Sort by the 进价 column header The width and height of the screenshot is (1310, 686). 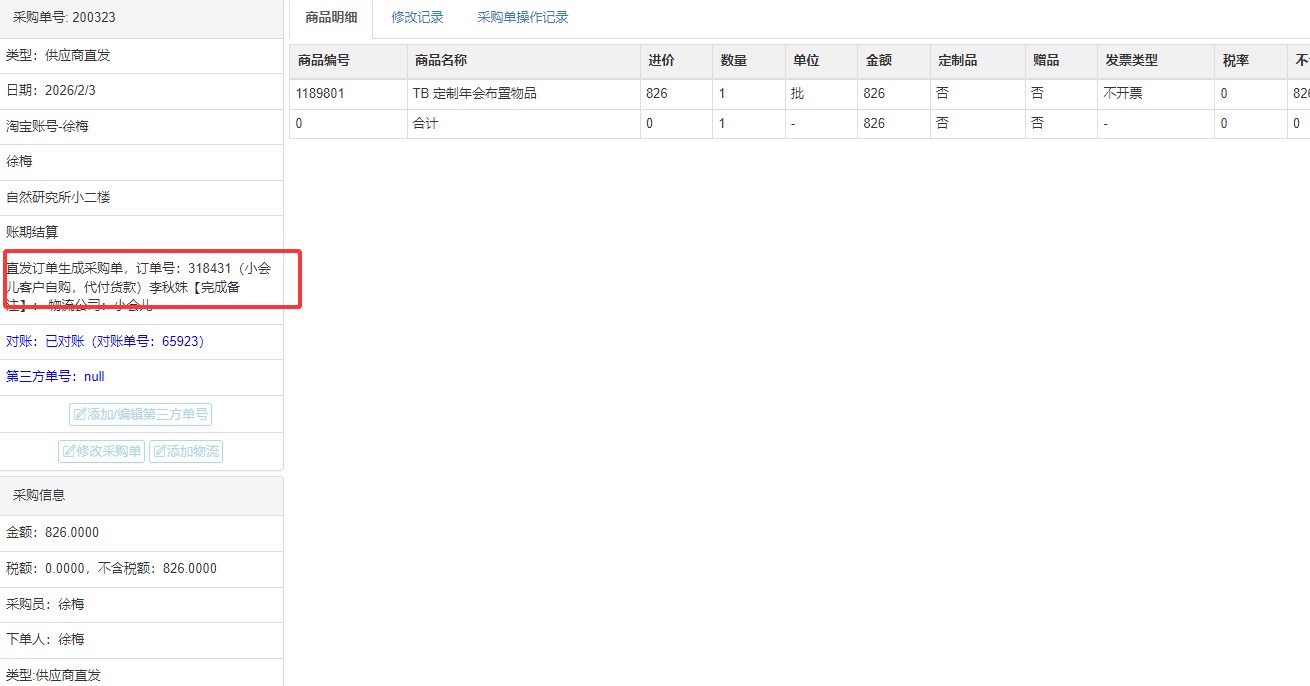pyautogui.click(x=661, y=60)
